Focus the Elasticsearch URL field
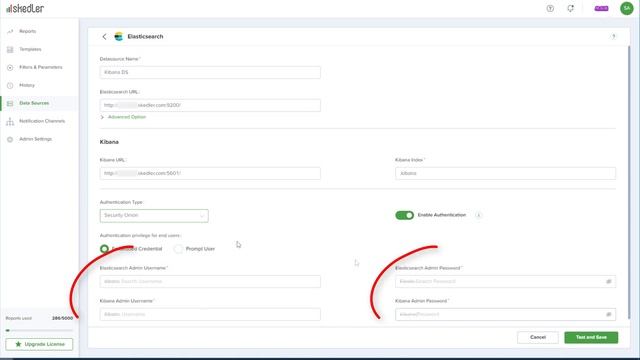The width and height of the screenshot is (640, 360). 210,105
